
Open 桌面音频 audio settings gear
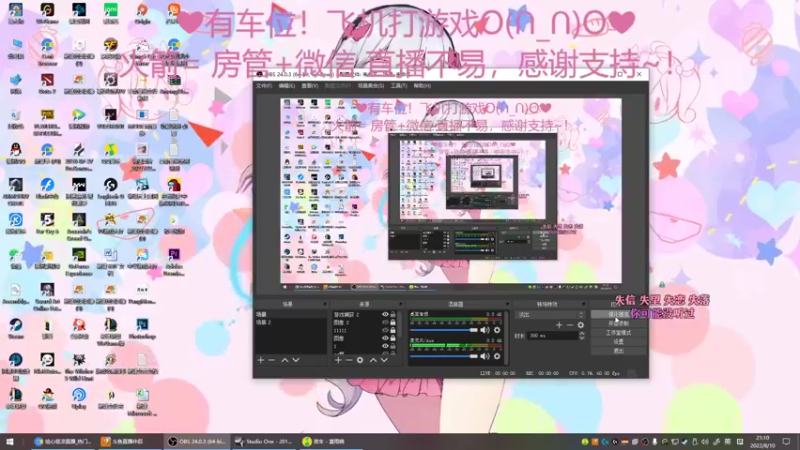coord(497,330)
